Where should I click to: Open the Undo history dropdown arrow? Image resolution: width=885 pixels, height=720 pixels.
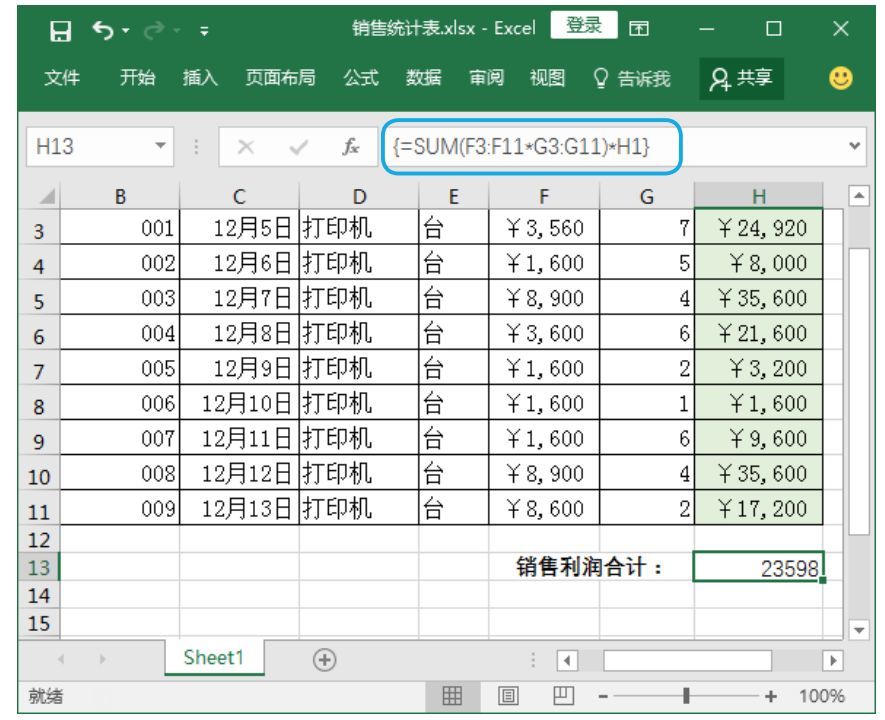(125, 30)
